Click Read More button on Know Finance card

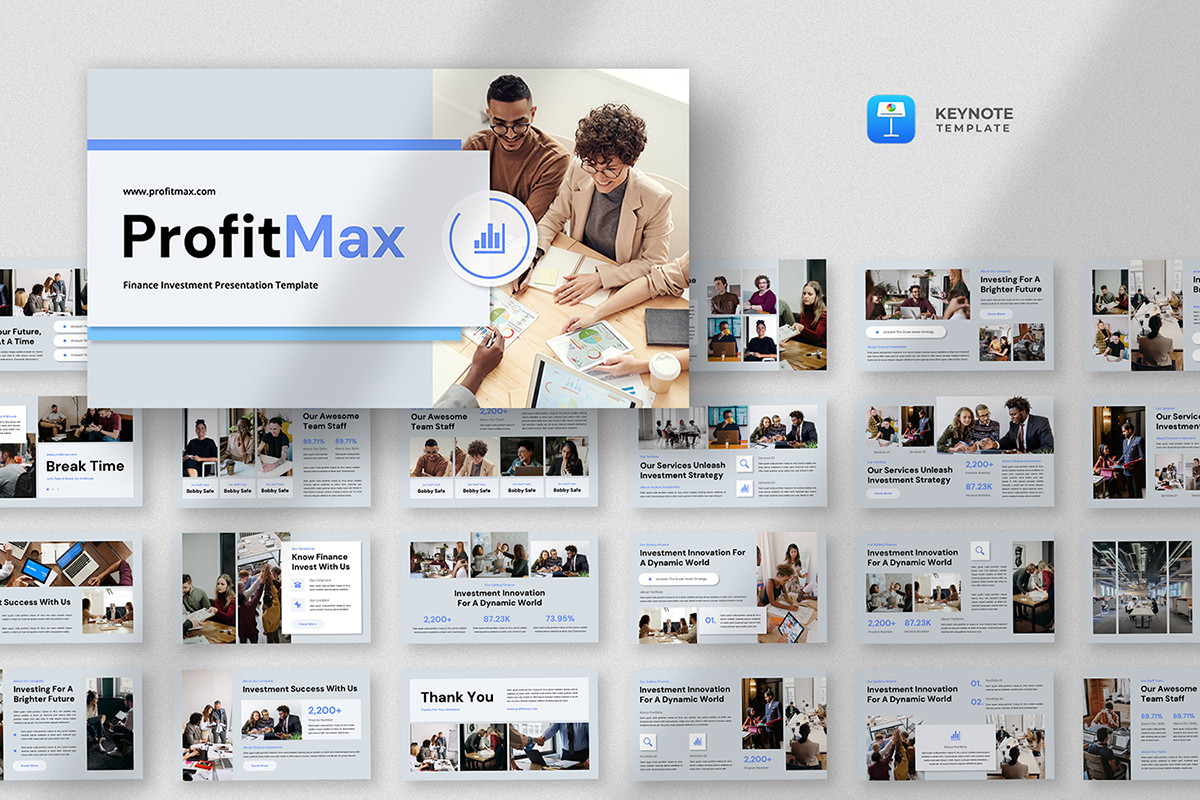tap(307, 623)
